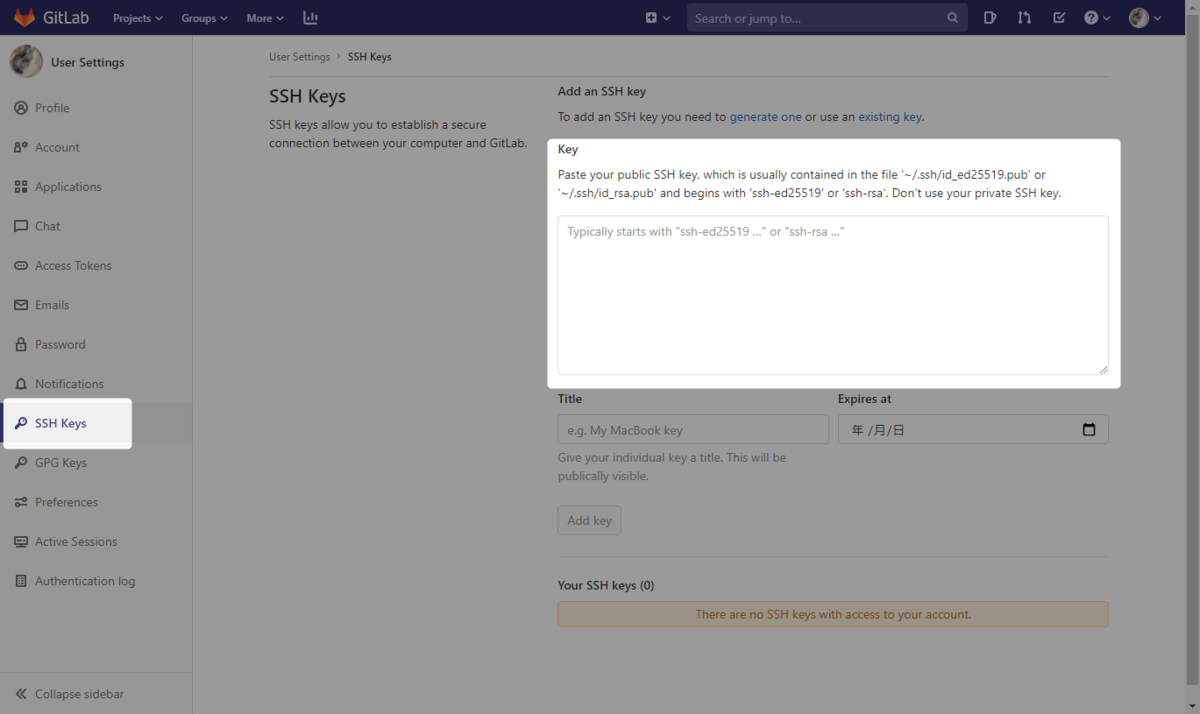Image resolution: width=1200 pixels, height=714 pixels.
Task: Select the GPG Keys sidebar item
Action: (x=62, y=462)
